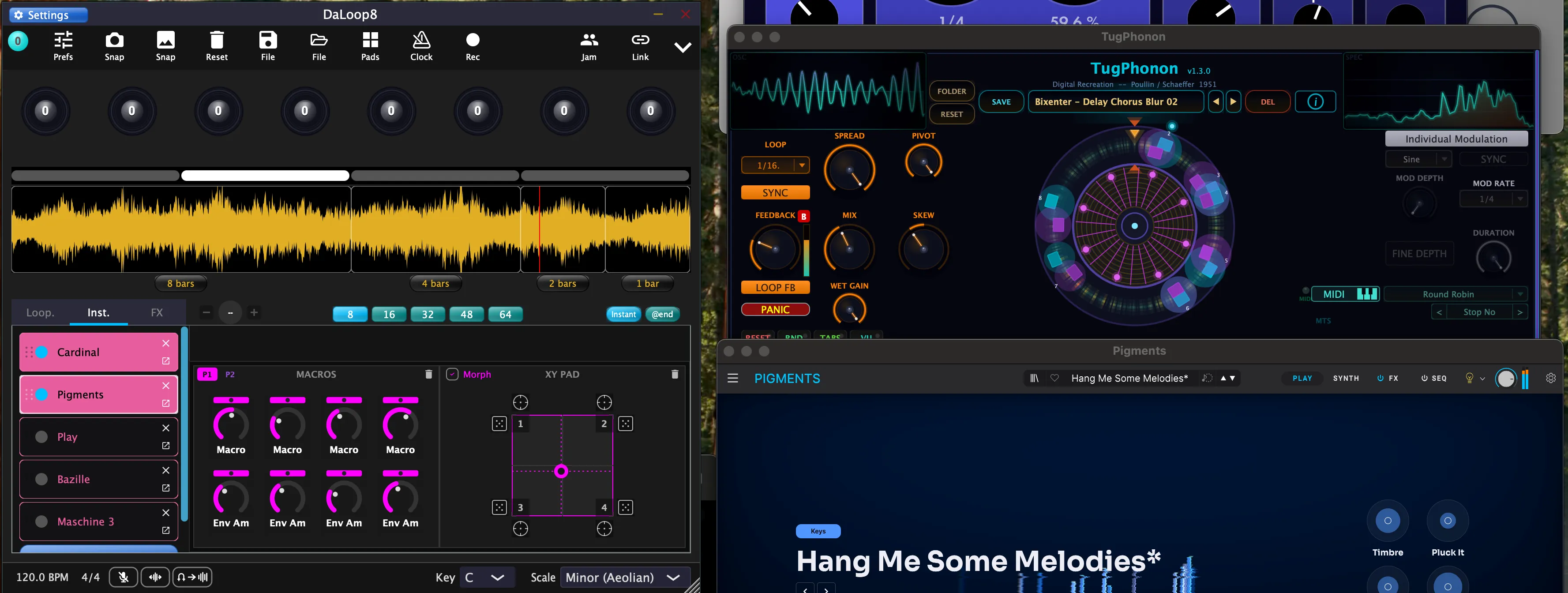1568x593 pixels.
Task: Open the Scale Minor (Aeolian) dropdown
Action: 625,577
